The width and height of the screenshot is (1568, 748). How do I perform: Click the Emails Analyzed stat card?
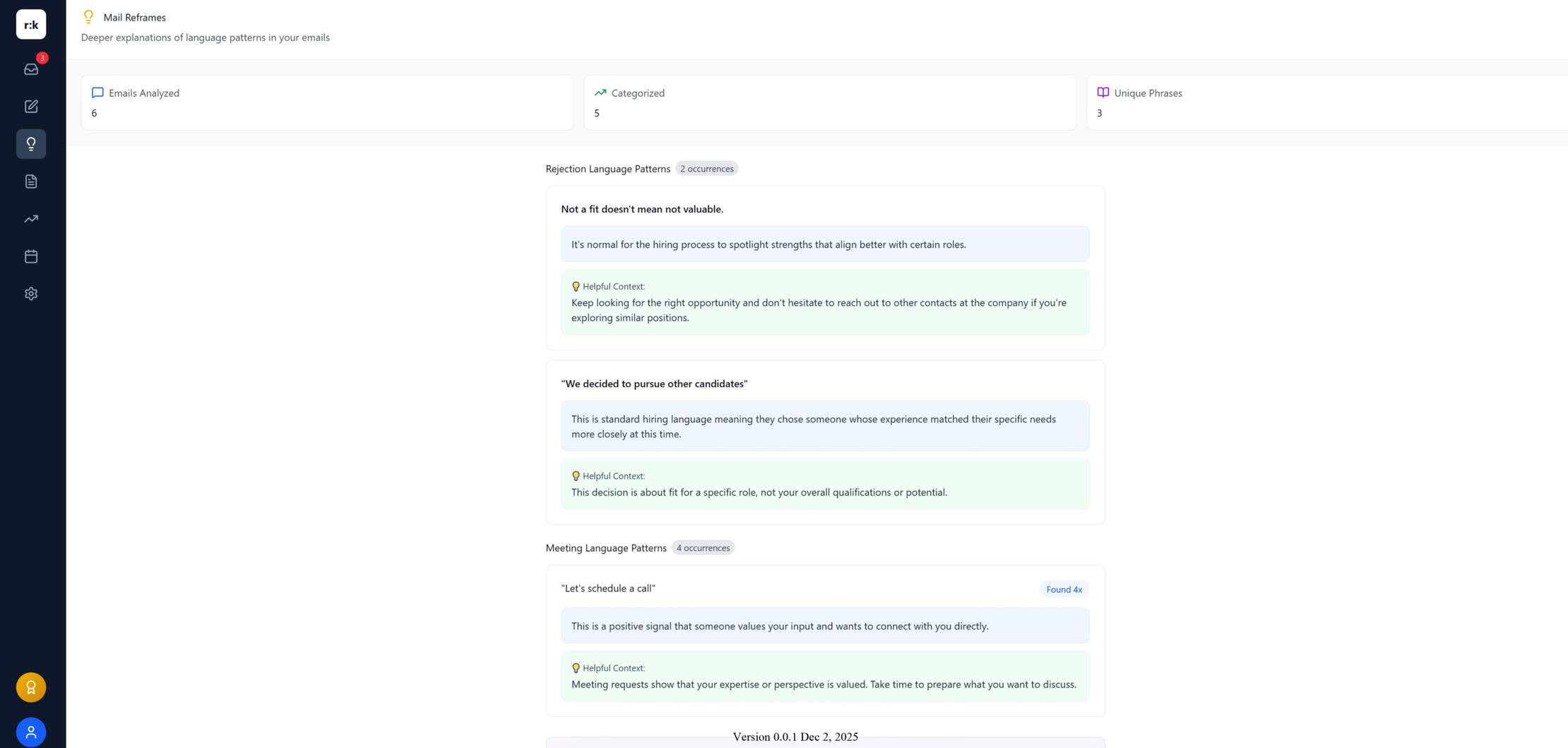click(x=327, y=102)
